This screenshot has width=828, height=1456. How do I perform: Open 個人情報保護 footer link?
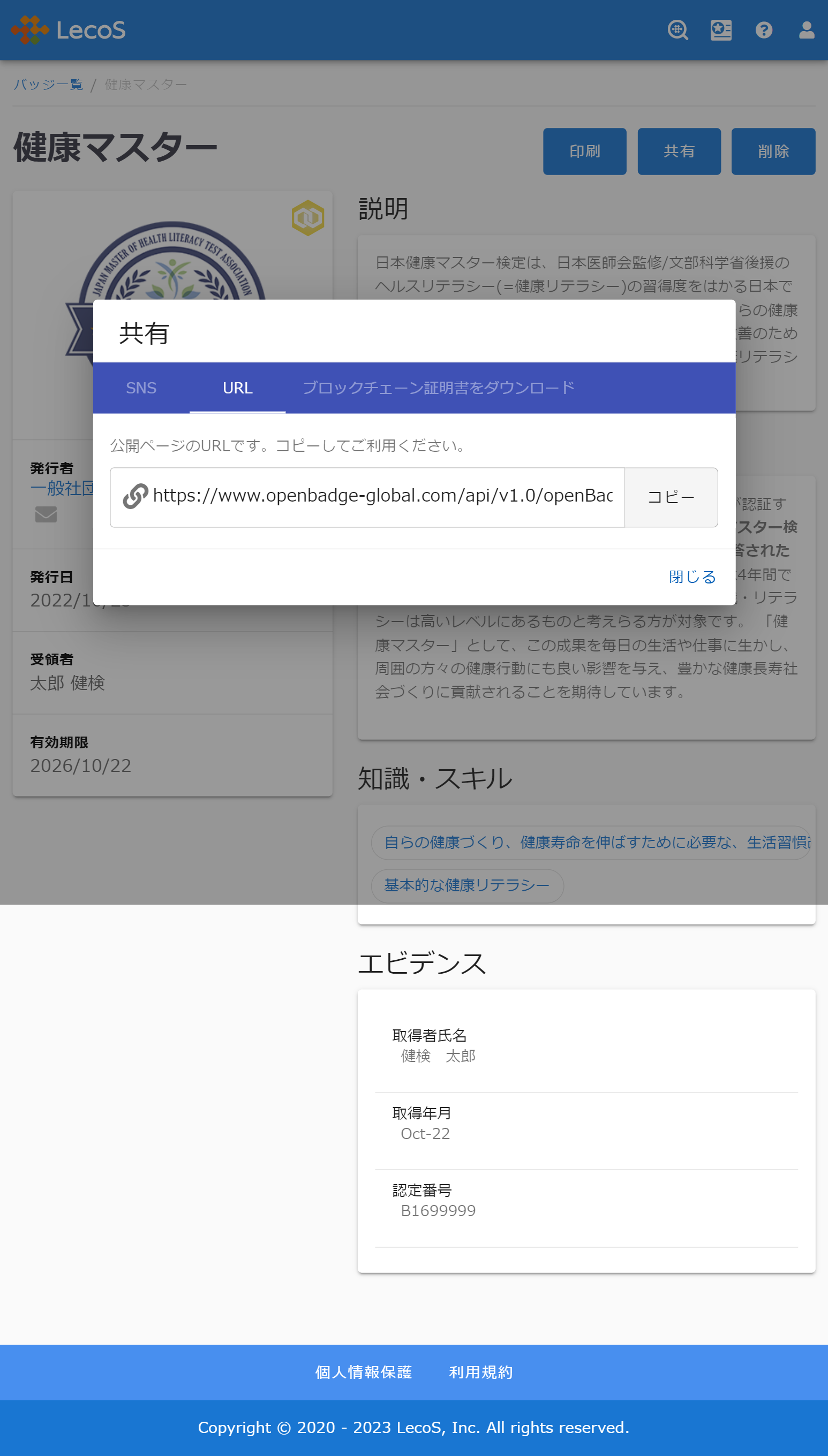[363, 1372]
